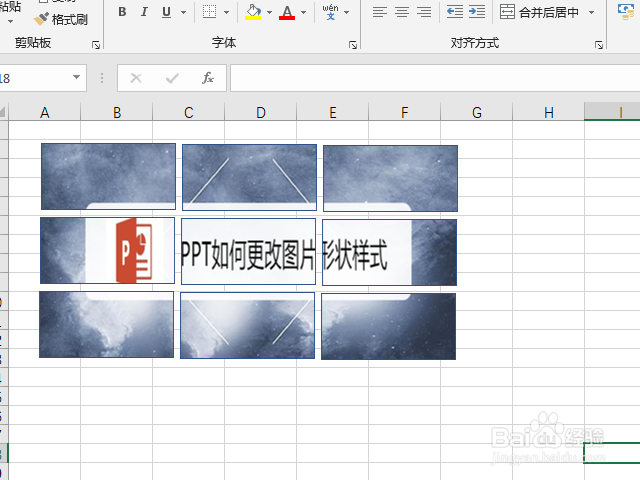Click the paste button dropdown arrow

(x=10, y=21)
